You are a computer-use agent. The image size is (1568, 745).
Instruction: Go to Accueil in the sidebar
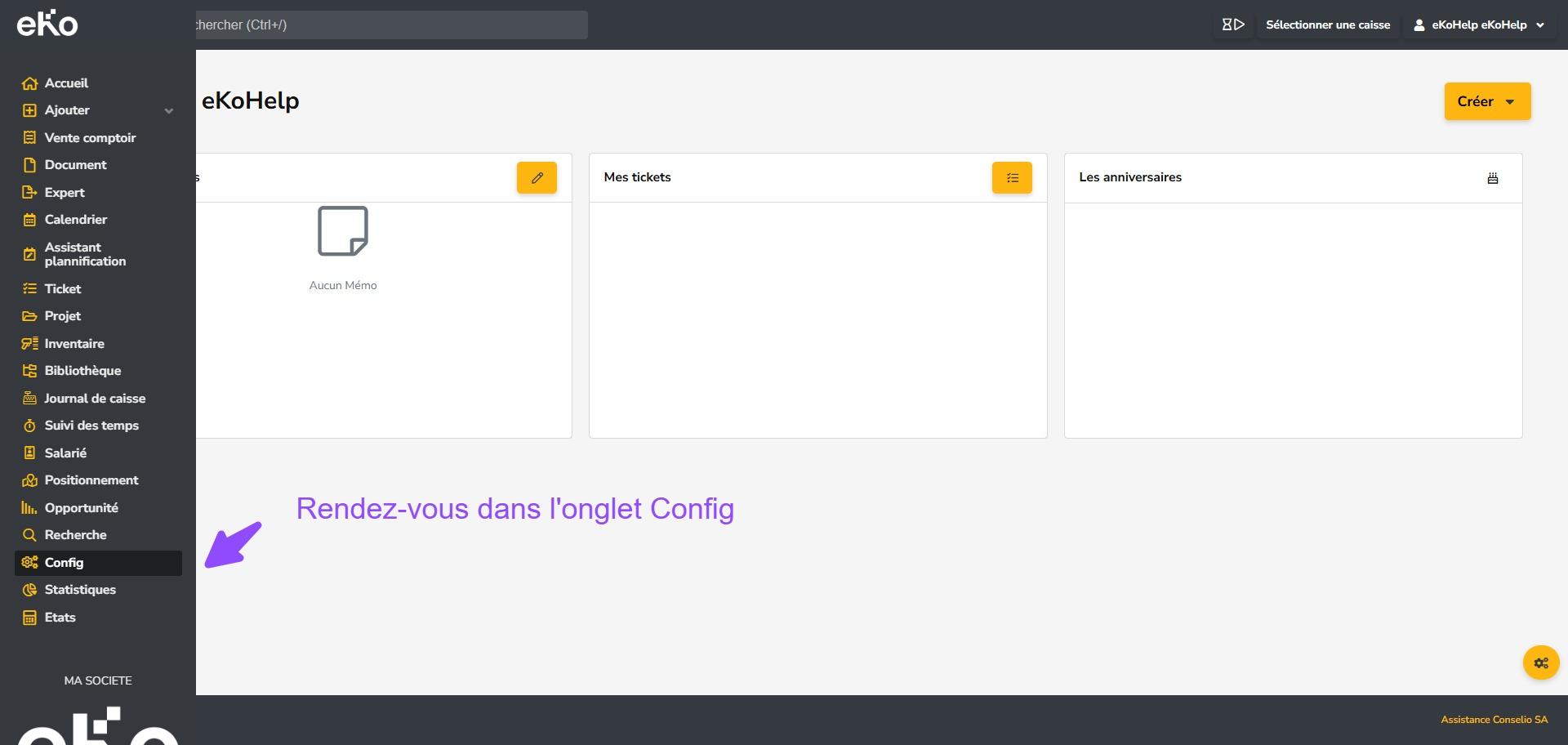click(x=66, y=83)
